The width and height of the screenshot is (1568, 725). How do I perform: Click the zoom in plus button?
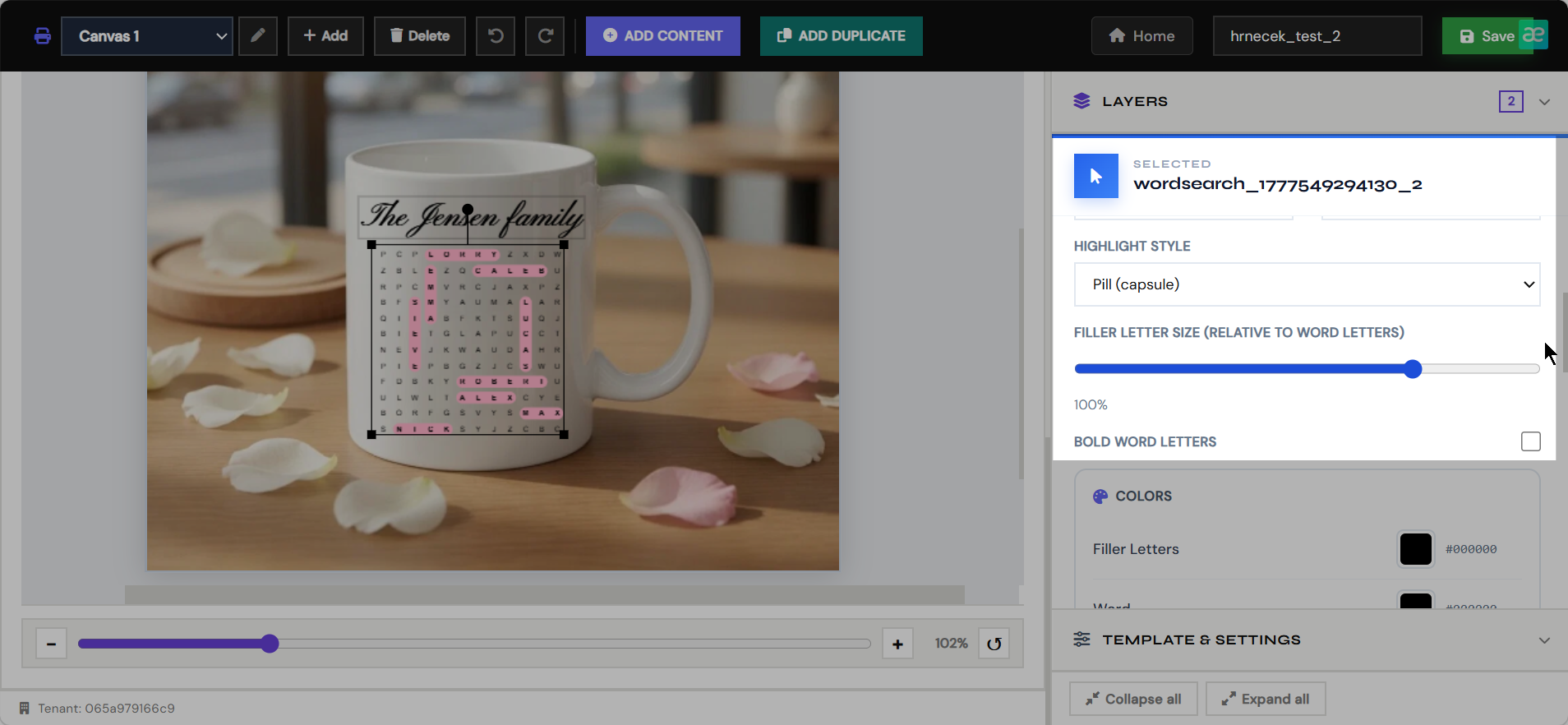[x=897, y=644]
